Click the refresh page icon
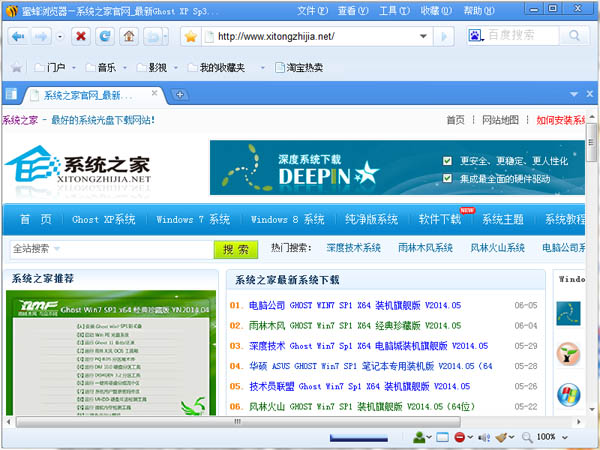This screenshot has height=450, width=600. pyautogui.click(x=104, y=37)
